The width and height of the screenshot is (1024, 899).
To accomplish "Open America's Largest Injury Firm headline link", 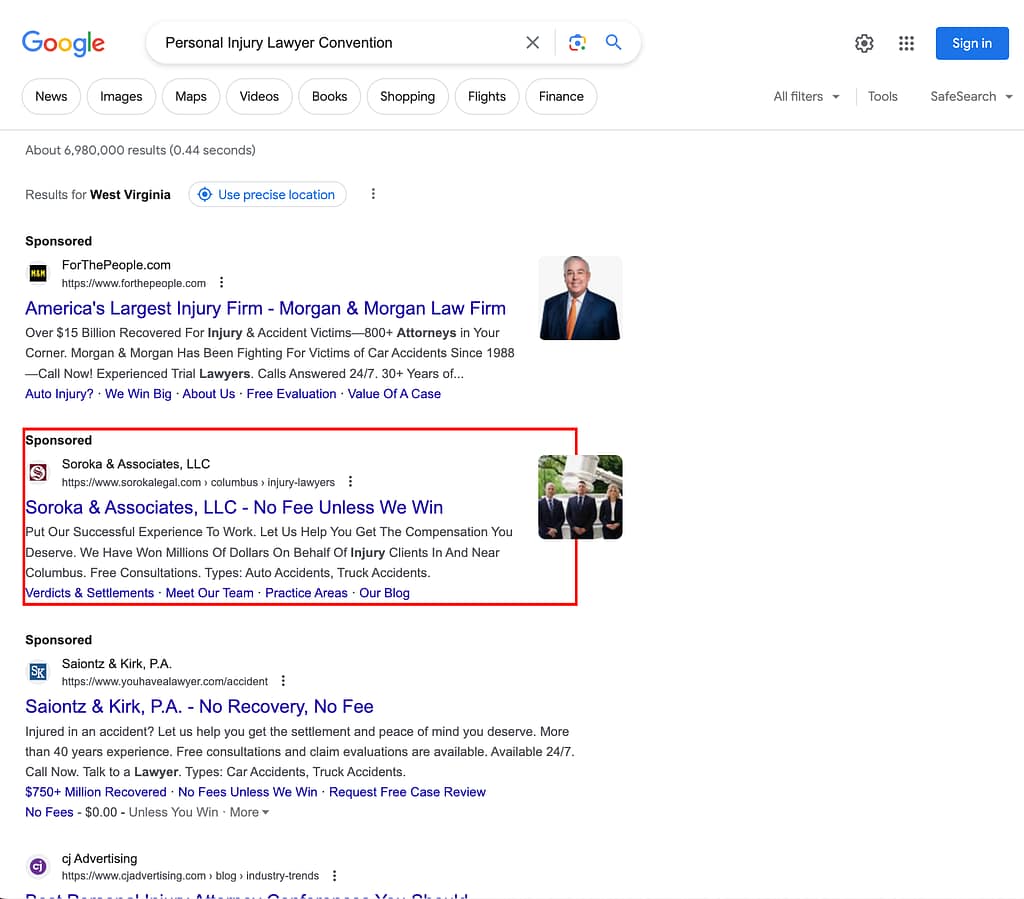I will coord(265,308).
